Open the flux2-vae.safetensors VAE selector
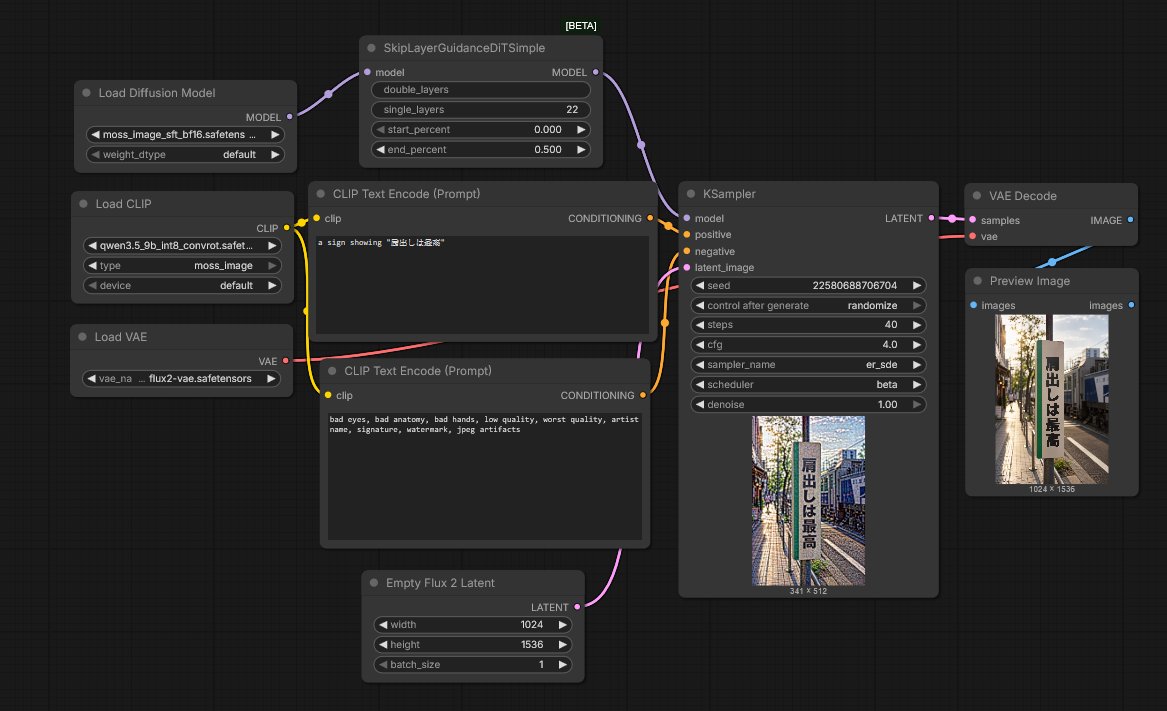This screenshot has height=711, width=1167. point(181,379)
